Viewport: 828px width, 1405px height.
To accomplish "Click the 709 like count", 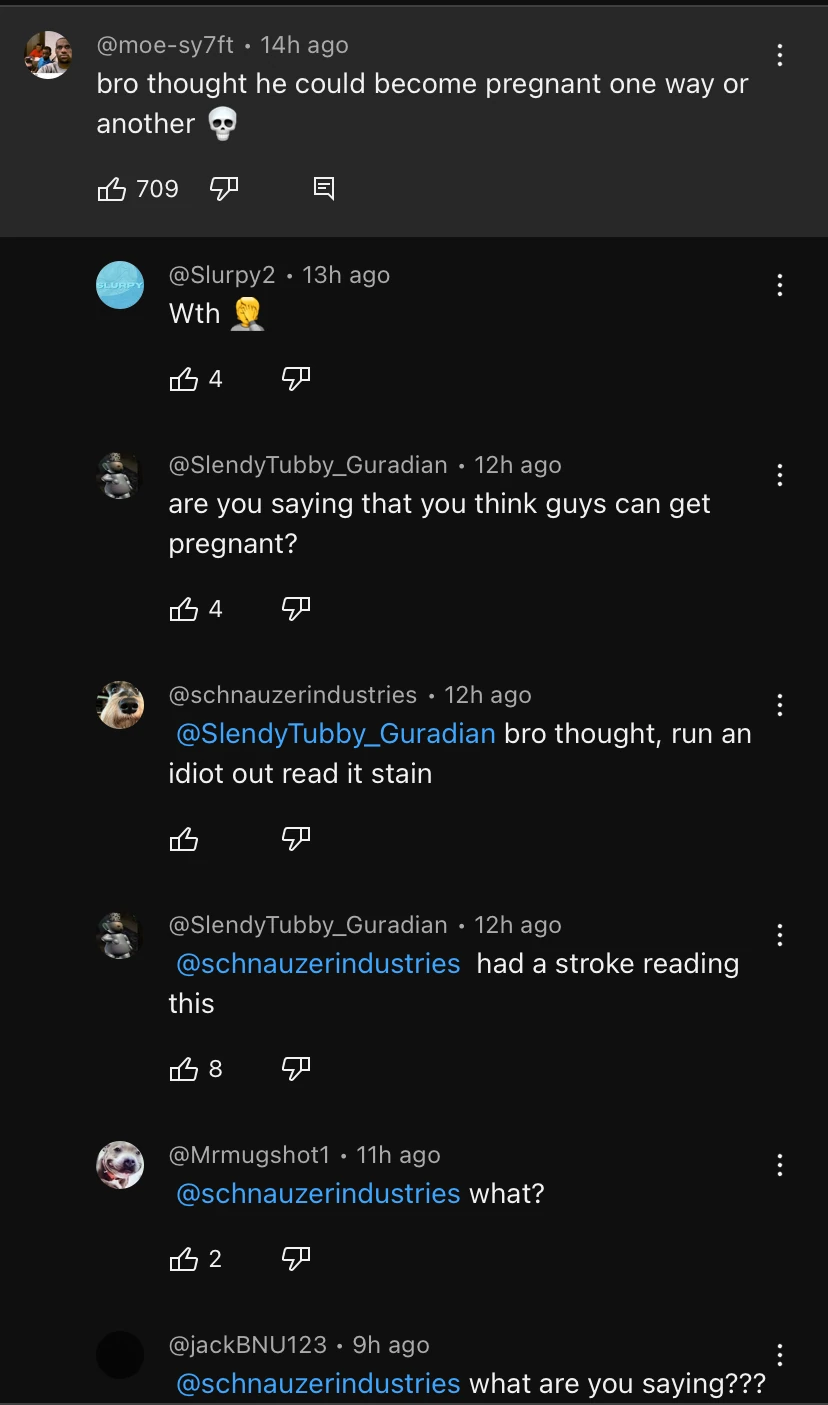I will click(157, 188).
